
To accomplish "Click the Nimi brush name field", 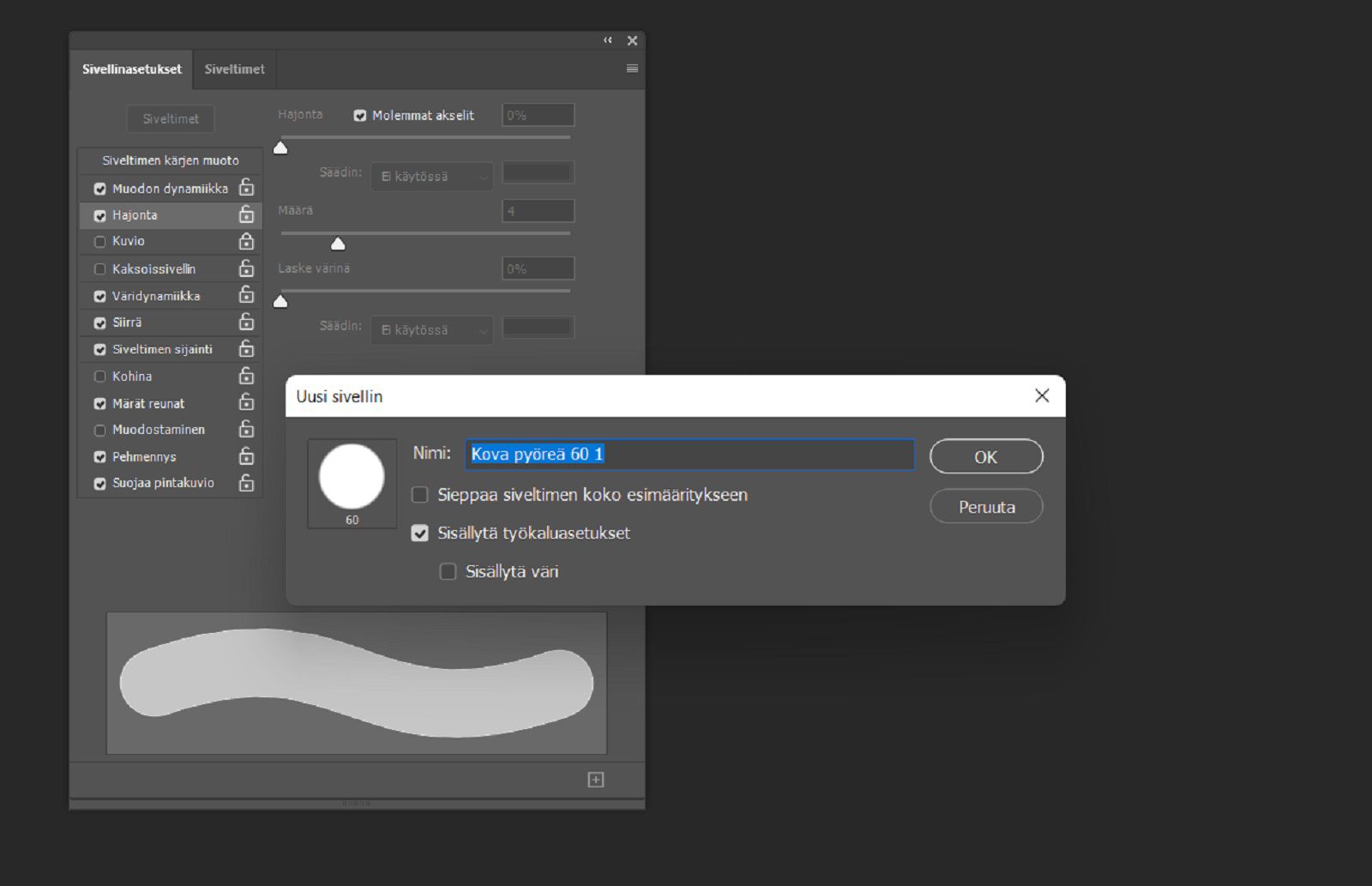I will click(x=689, y=455).
